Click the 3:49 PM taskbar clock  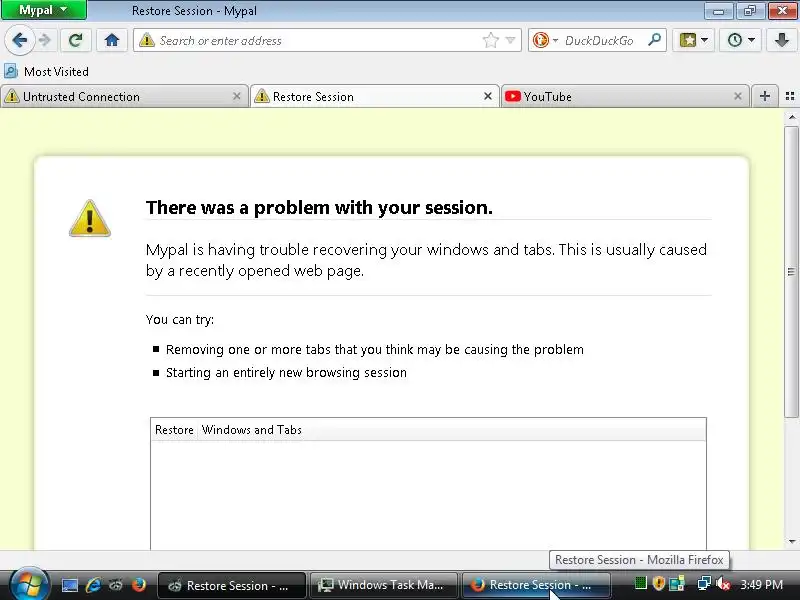[x=761, y=584]
